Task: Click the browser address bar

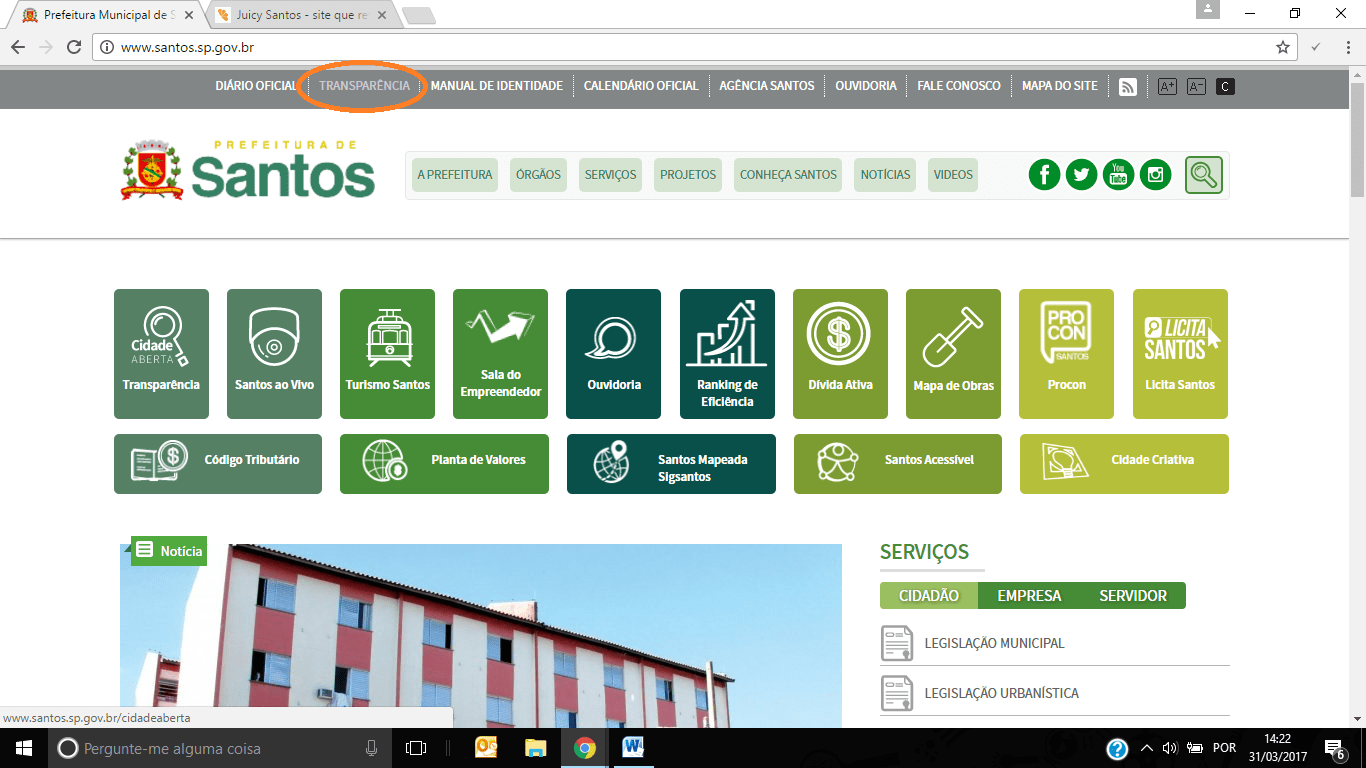Action: [x=690, y=47]
